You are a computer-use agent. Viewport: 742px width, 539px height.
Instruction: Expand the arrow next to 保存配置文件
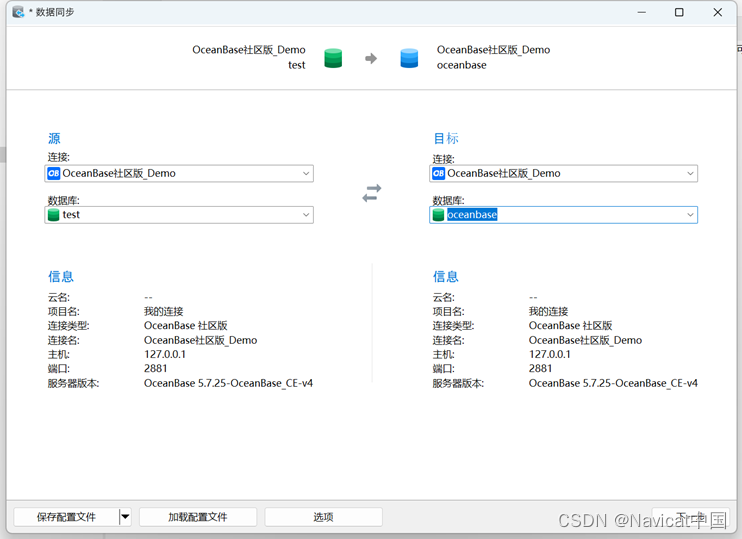[x=125, y=517]
